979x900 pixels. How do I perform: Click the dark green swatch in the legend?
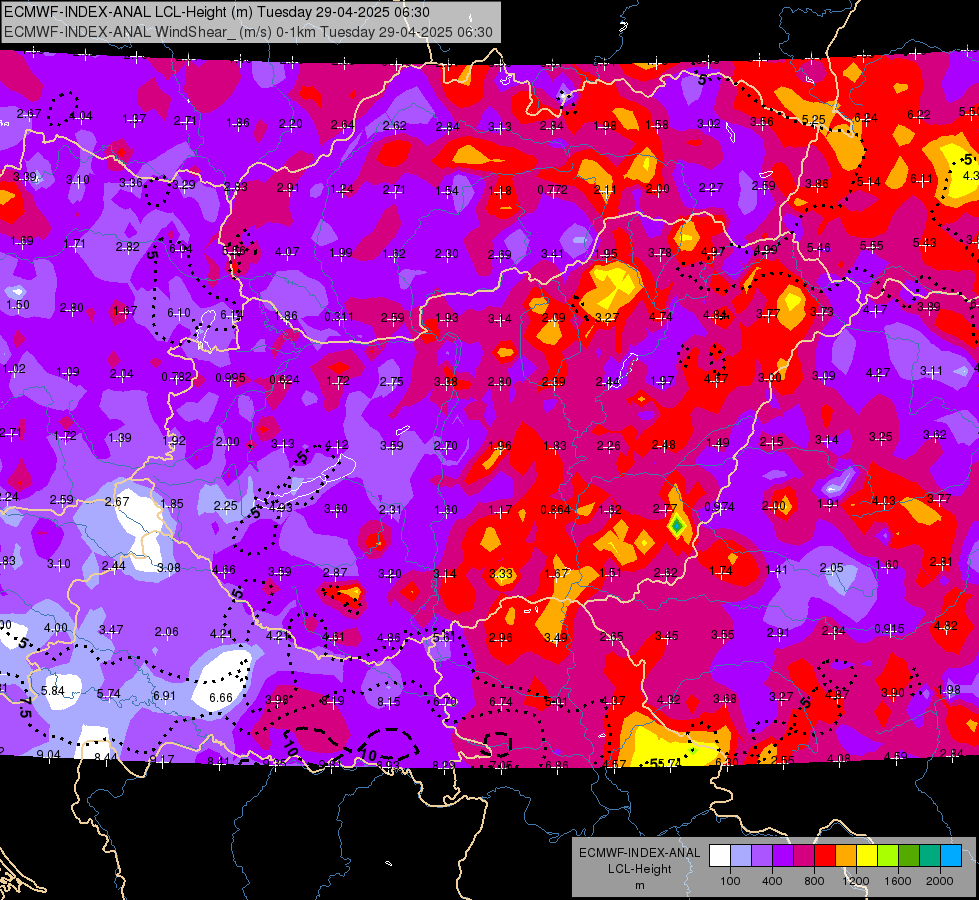click(x=909, y=855)
